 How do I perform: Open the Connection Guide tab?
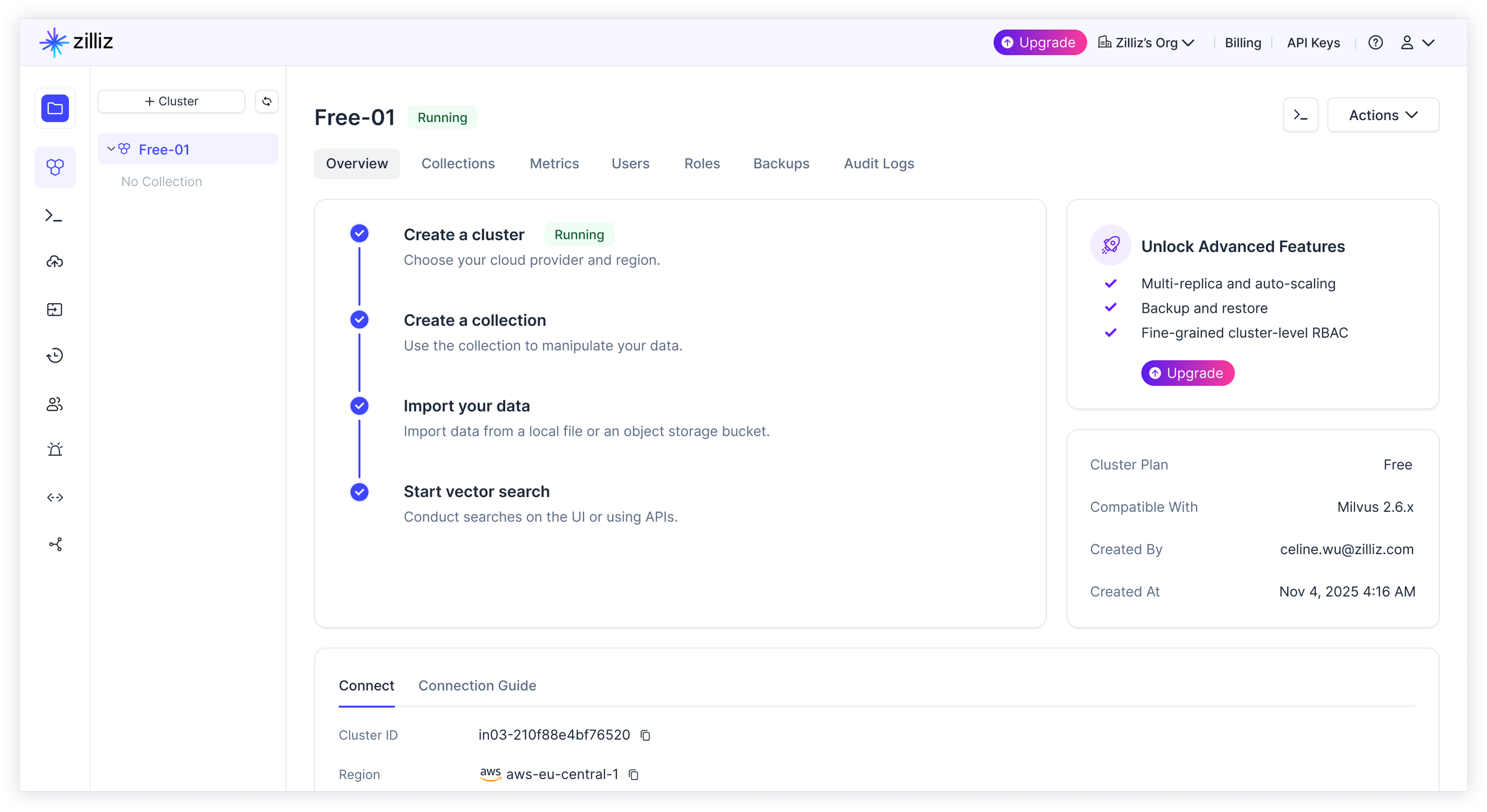pos(477,685)
